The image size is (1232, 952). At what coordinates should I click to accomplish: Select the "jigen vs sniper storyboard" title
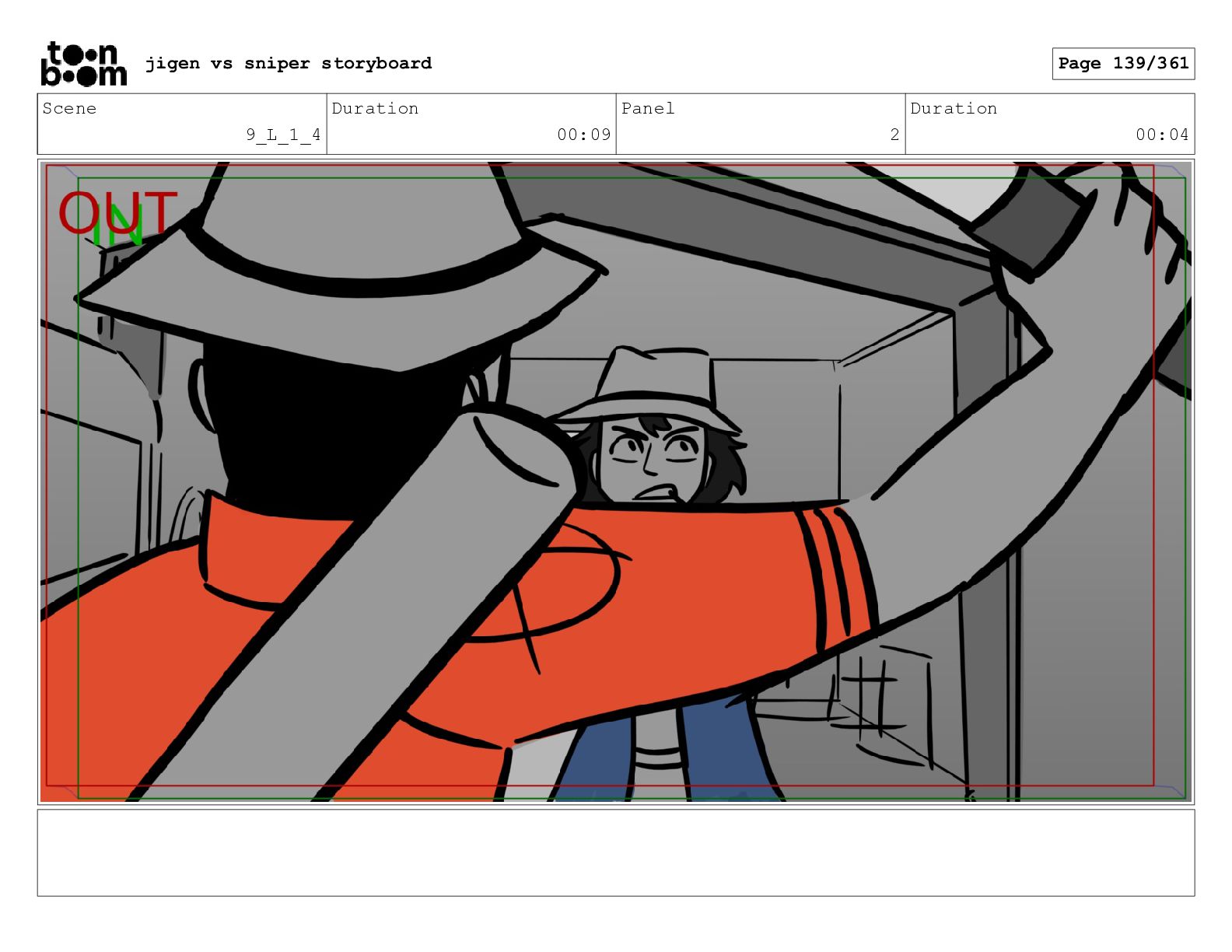pyautogui.click(x=289, y=63)
